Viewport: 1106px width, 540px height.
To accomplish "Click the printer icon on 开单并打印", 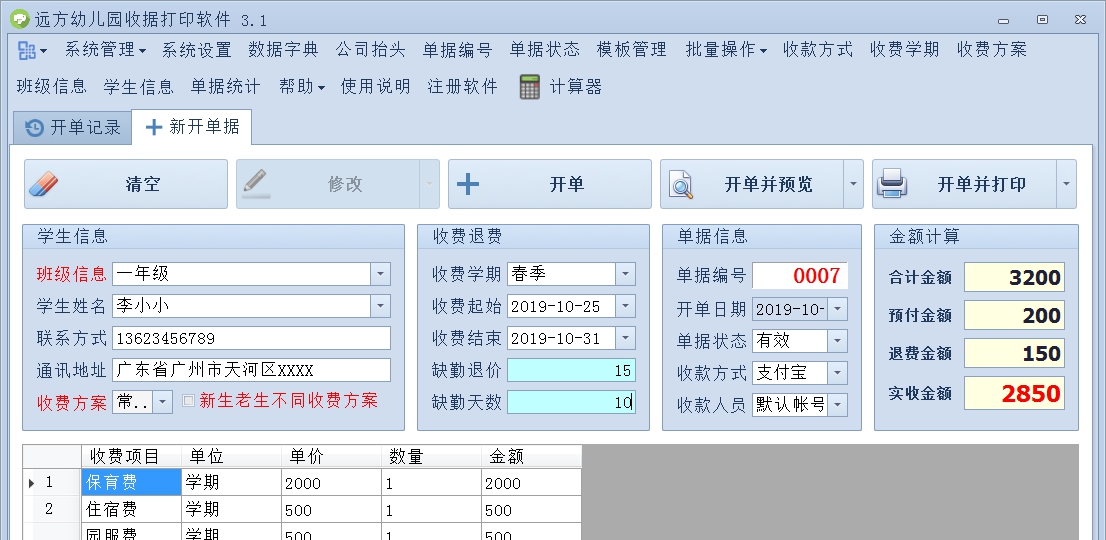I will pyautogui.click(x=892, y=184).
